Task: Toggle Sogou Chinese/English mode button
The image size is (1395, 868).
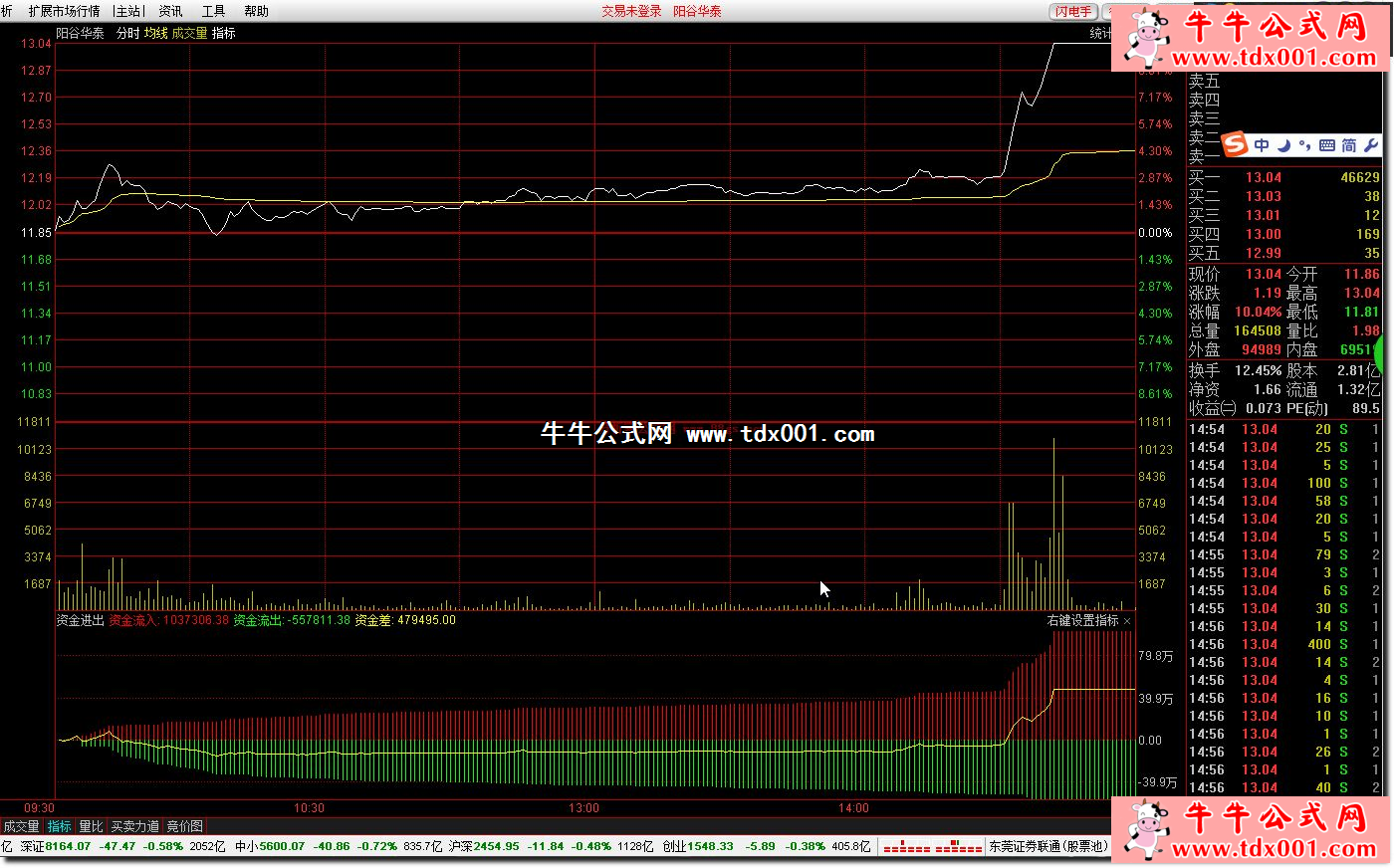Action: 1262,145
